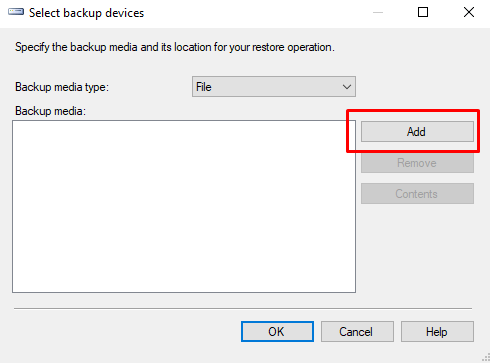Open the Backup media type combo box

coord(274,87)
